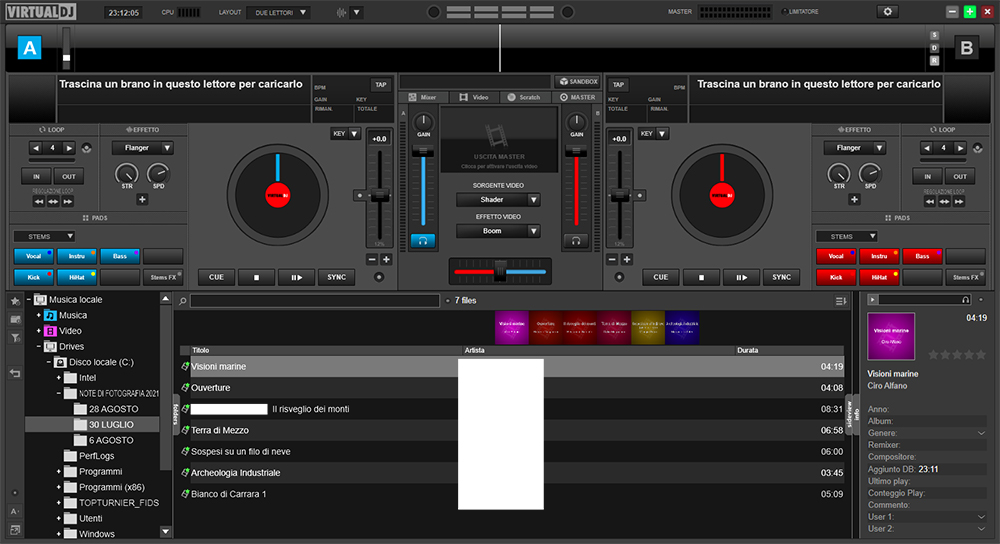Toggle the loop on/off circle on deck A
Viewport: 1000px width, 544px height.
click(87, 148)
